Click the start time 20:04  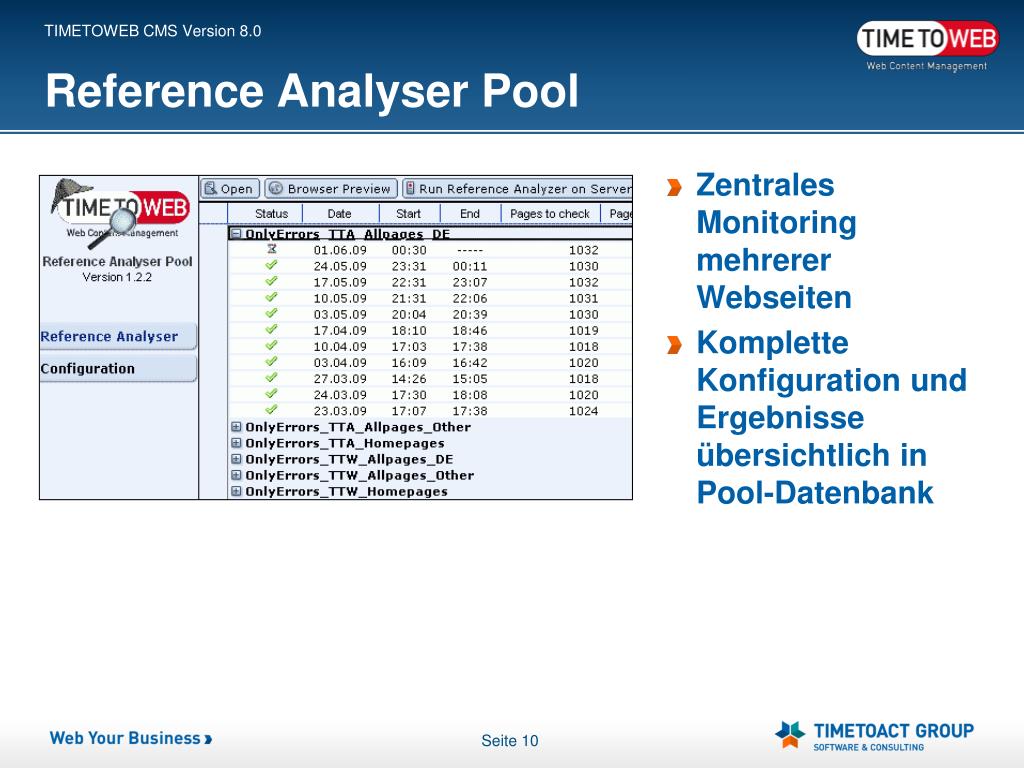[x=409, y=314]
